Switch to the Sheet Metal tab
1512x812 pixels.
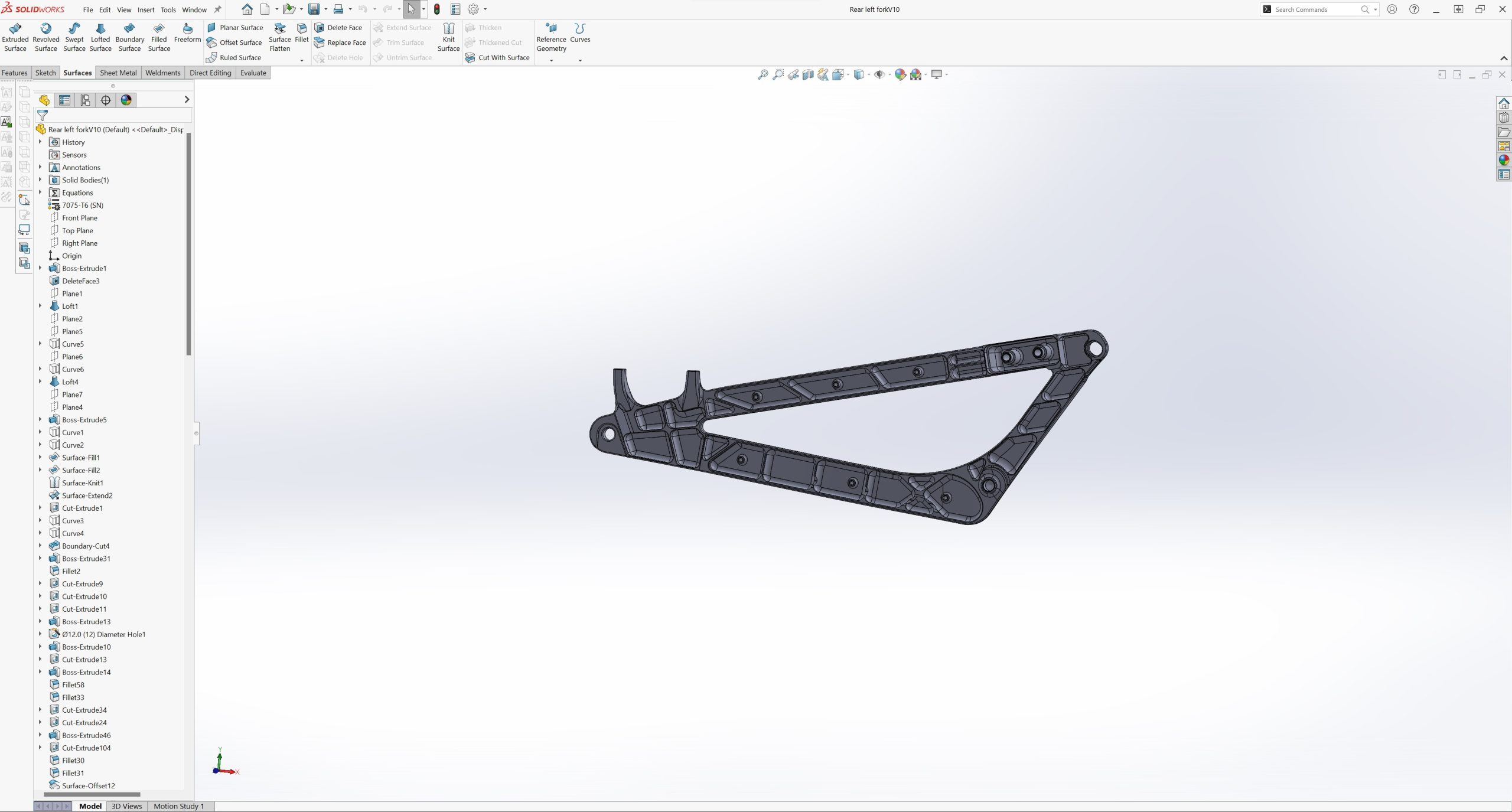(118, 73)
